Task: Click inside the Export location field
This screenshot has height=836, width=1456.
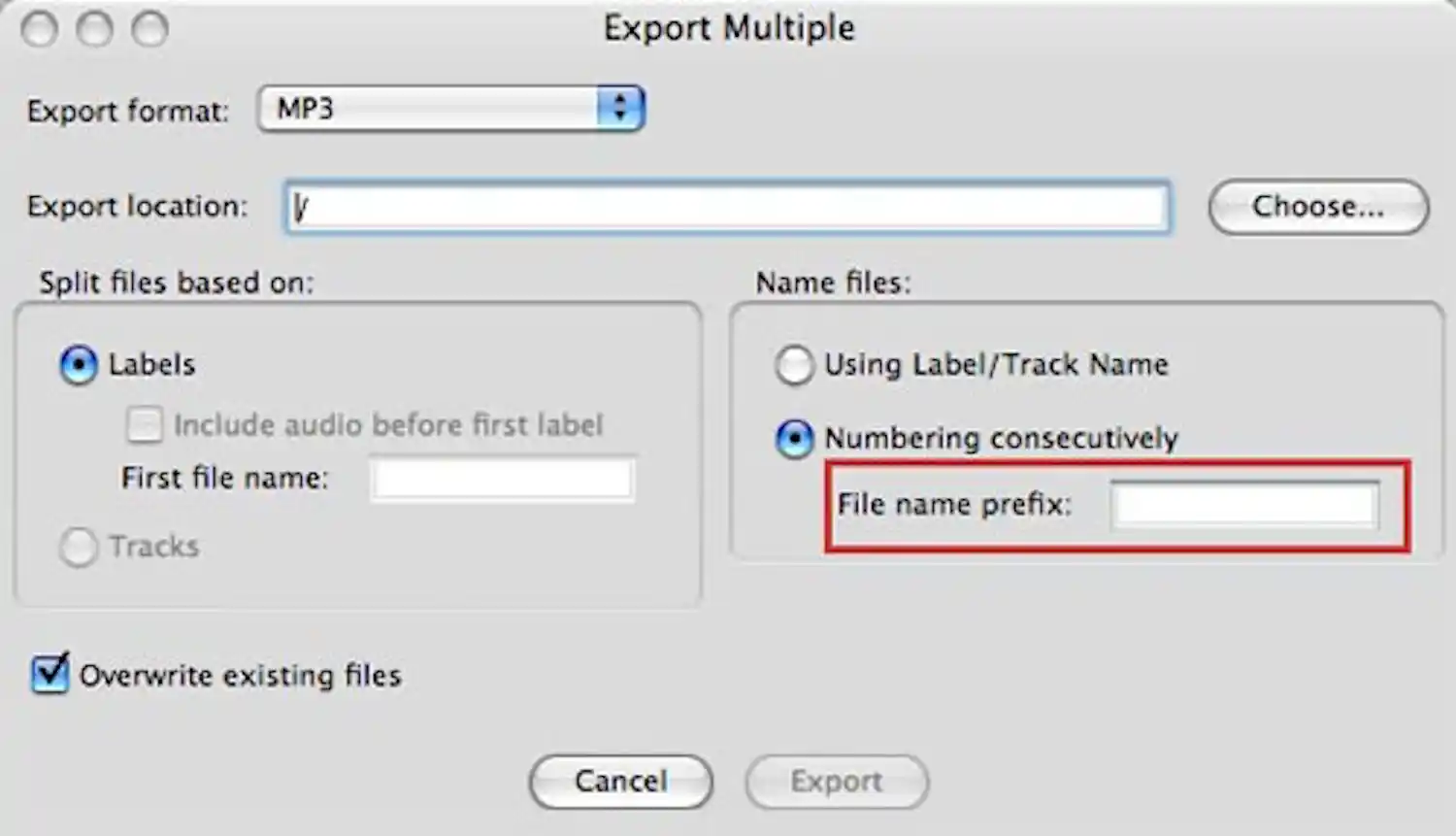Action: pos(728,207)
